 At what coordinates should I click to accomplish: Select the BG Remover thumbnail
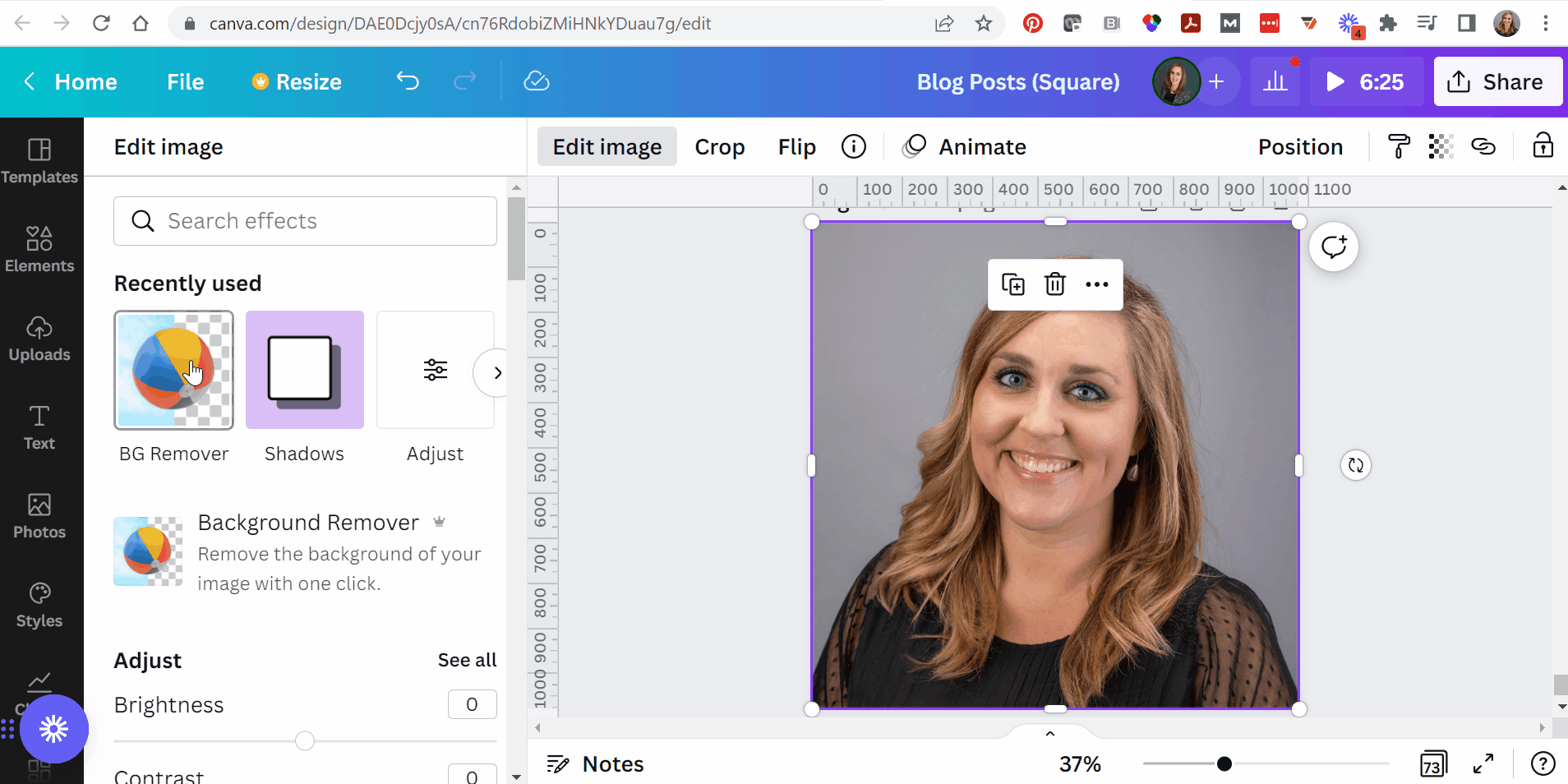pyautogui.click(x=174, y=370)
